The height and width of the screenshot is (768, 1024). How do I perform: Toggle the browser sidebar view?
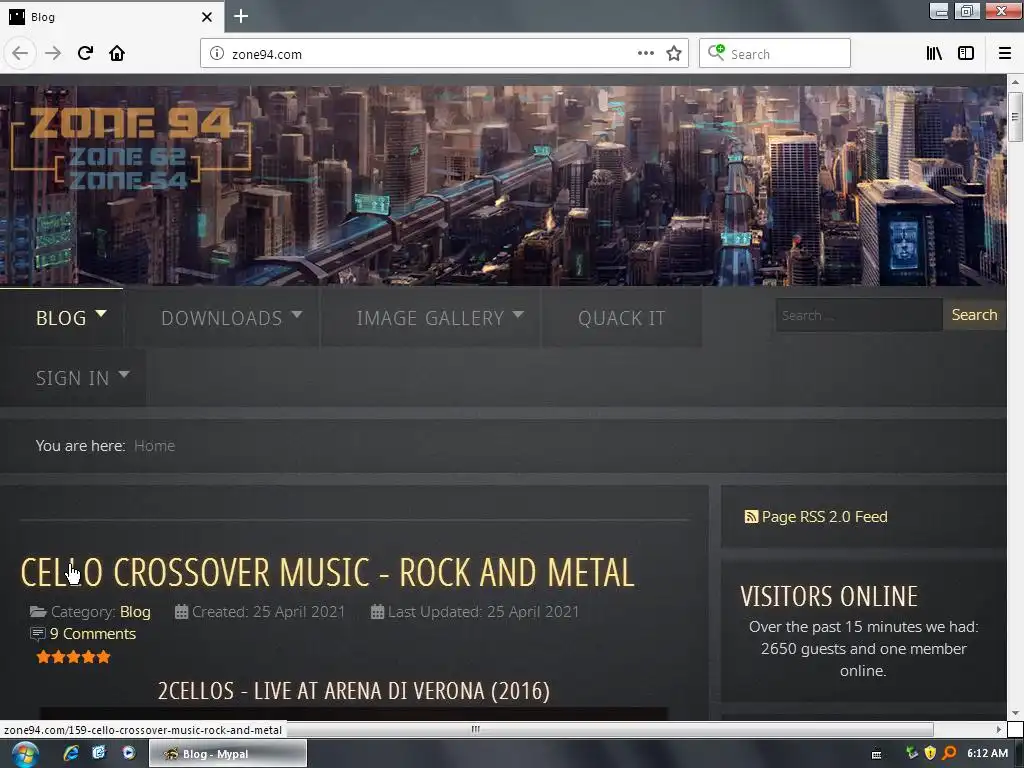click(966, 54)
